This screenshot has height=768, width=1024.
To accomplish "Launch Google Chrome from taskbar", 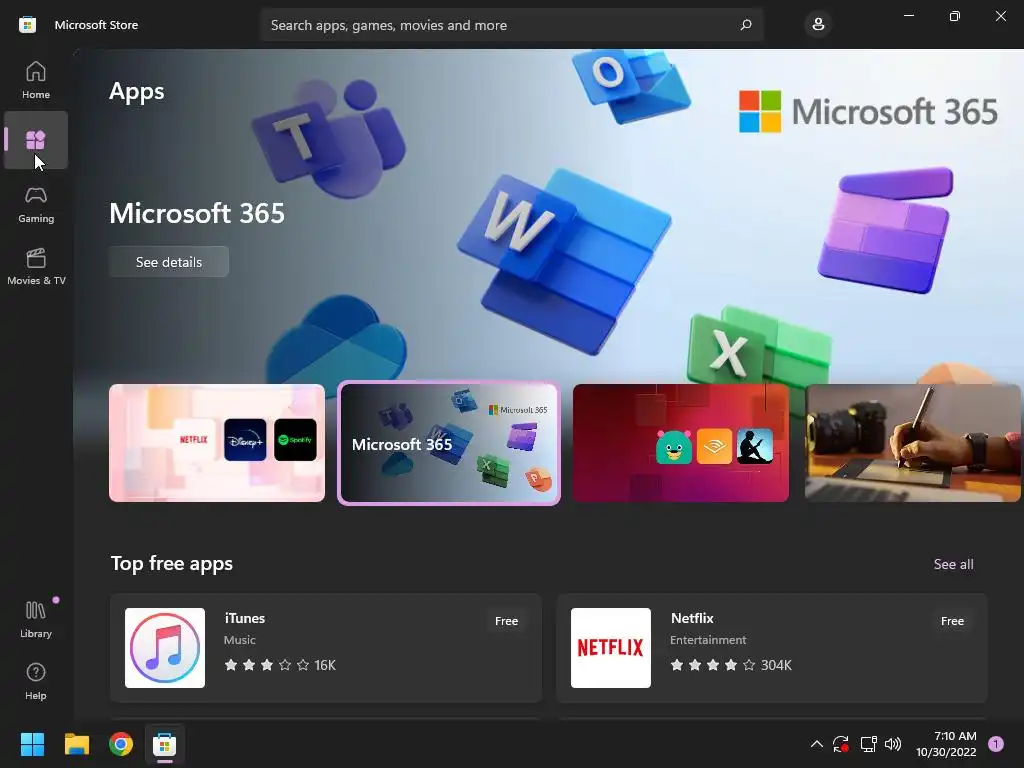I will [x=121, y=744].
